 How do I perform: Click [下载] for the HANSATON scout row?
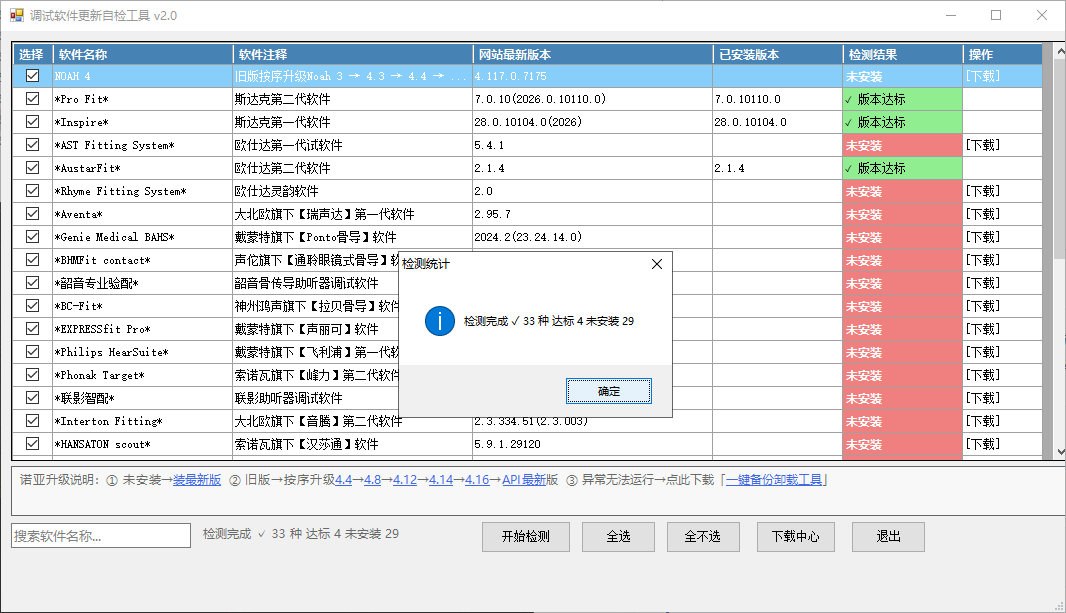(982, 444)
